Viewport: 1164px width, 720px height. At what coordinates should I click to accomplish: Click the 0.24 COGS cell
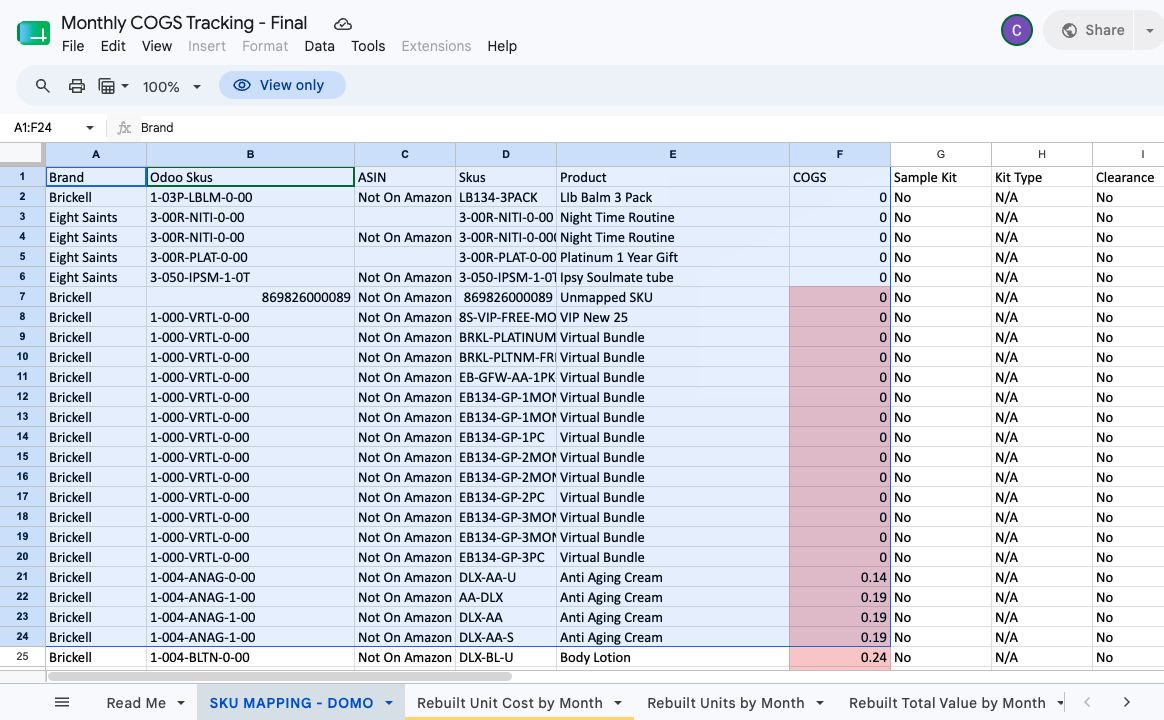point(840,658)
